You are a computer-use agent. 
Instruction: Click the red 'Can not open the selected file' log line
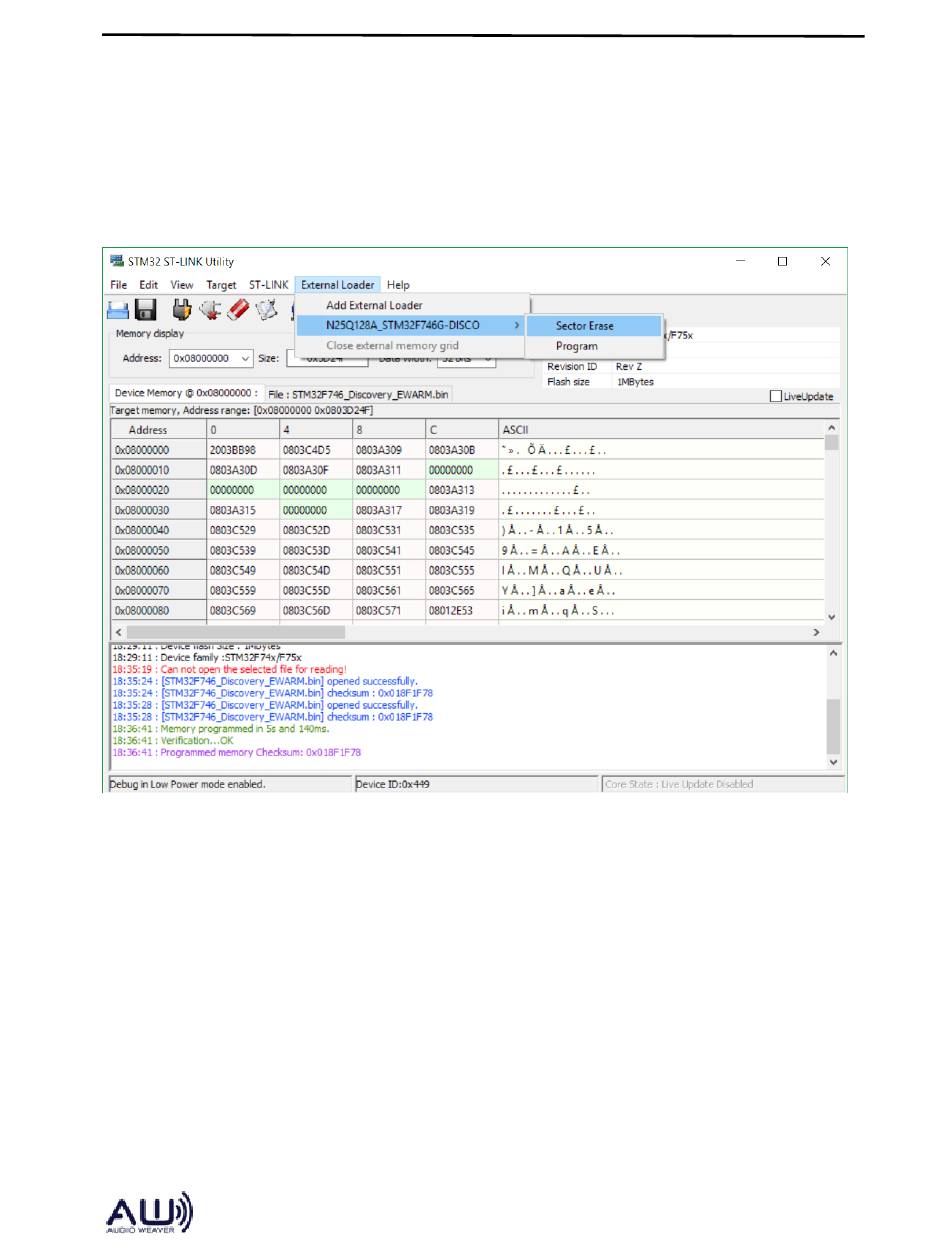(x=229, y=668)
